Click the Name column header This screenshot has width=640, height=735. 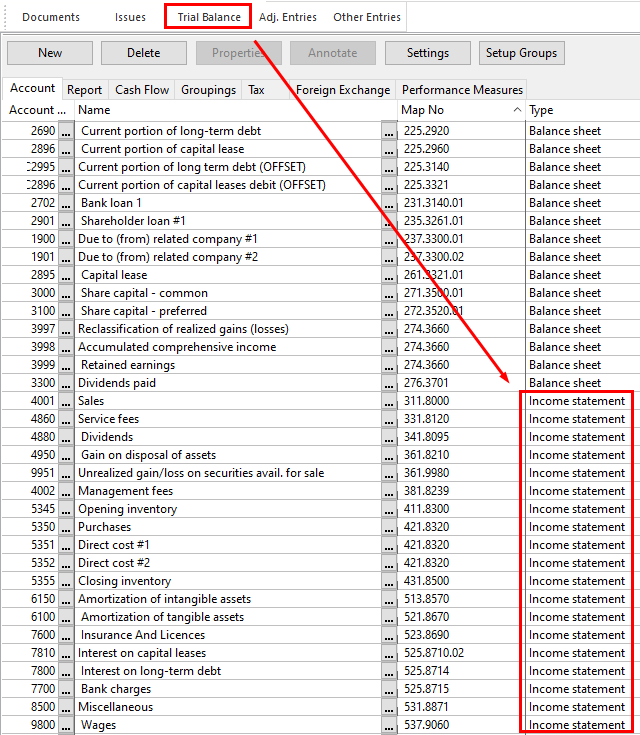(x=236, y=110)
